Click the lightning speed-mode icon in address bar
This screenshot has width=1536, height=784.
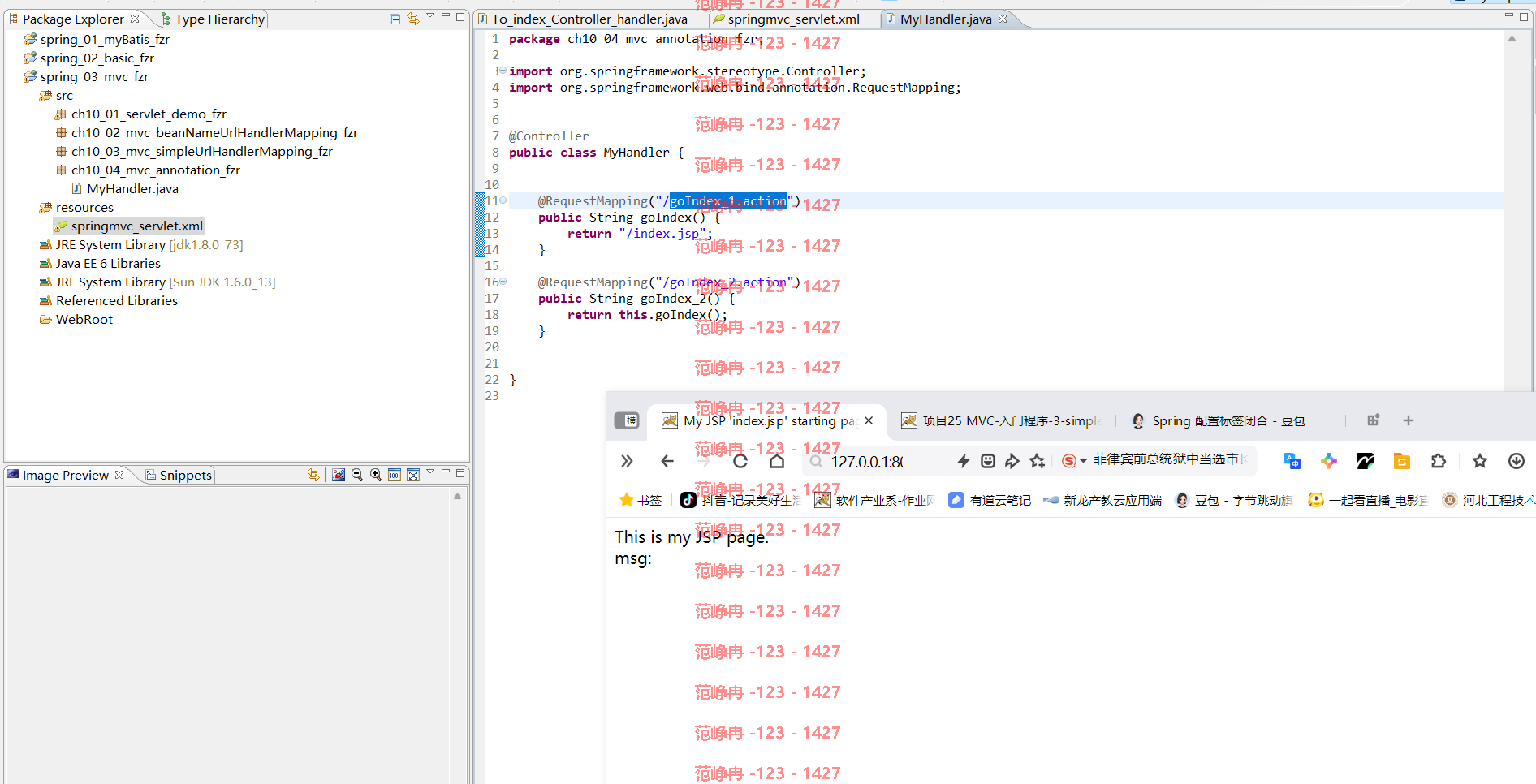(x=964, y=461)
